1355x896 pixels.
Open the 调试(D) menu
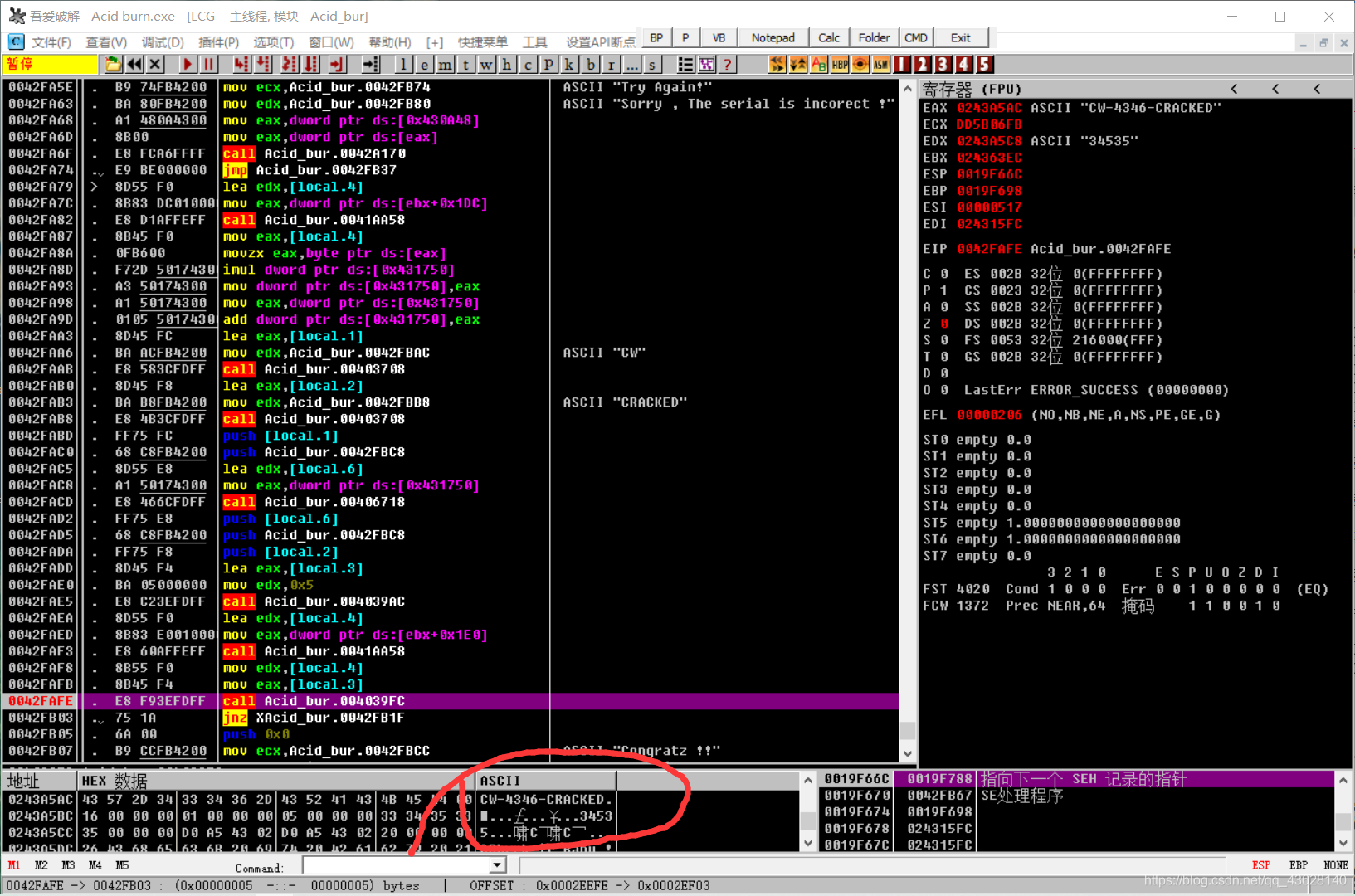[x=163, y=41]
